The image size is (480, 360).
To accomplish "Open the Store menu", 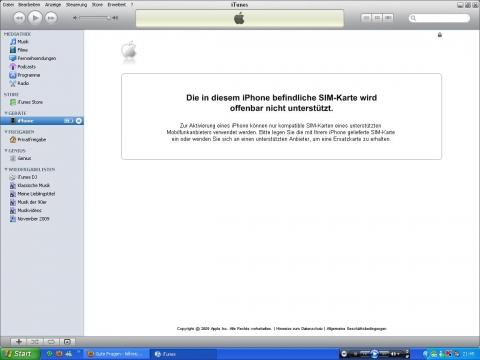I will tap(97, 5).
